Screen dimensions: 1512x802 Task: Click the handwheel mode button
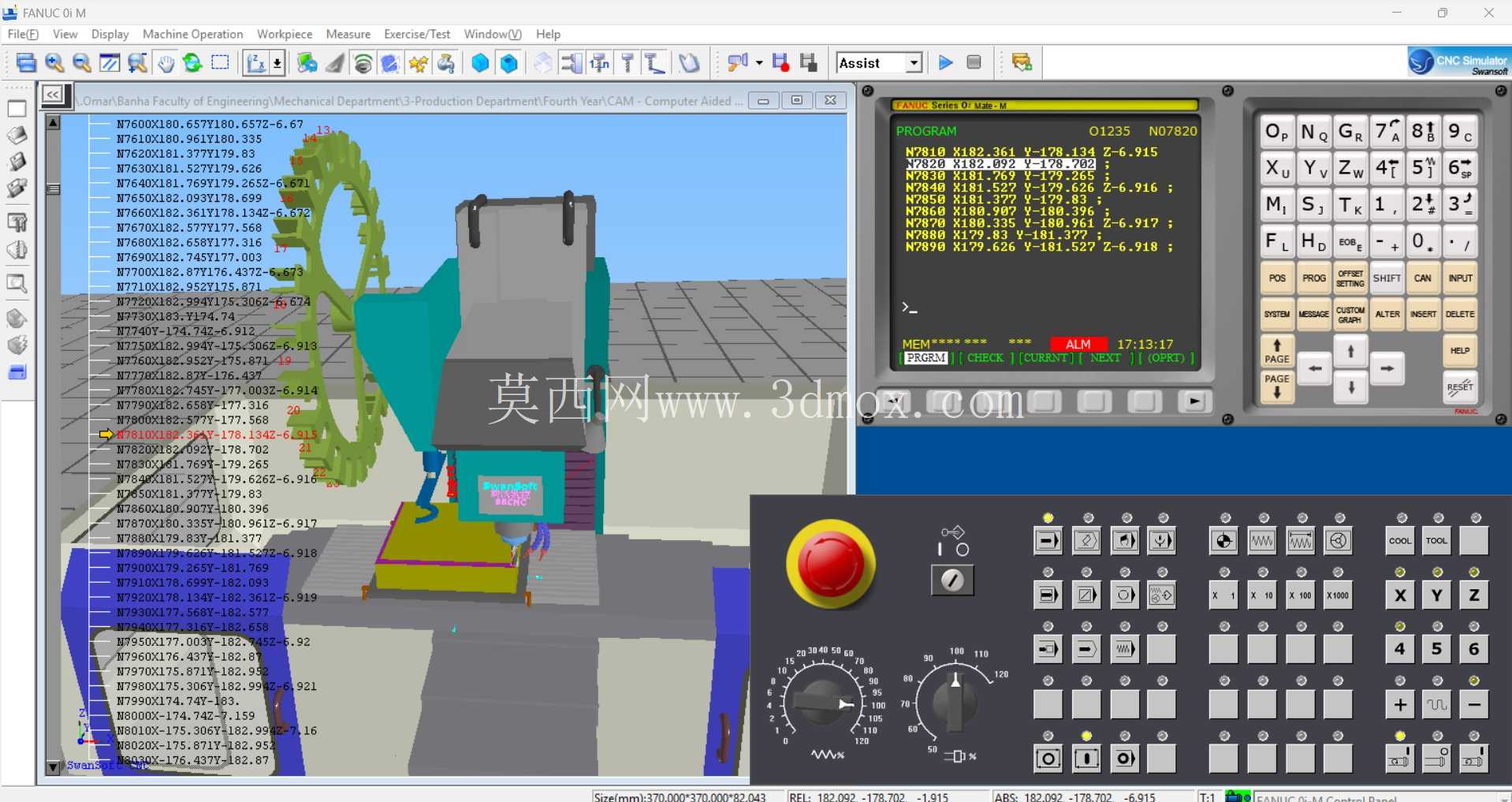[x=1338, y=541]
